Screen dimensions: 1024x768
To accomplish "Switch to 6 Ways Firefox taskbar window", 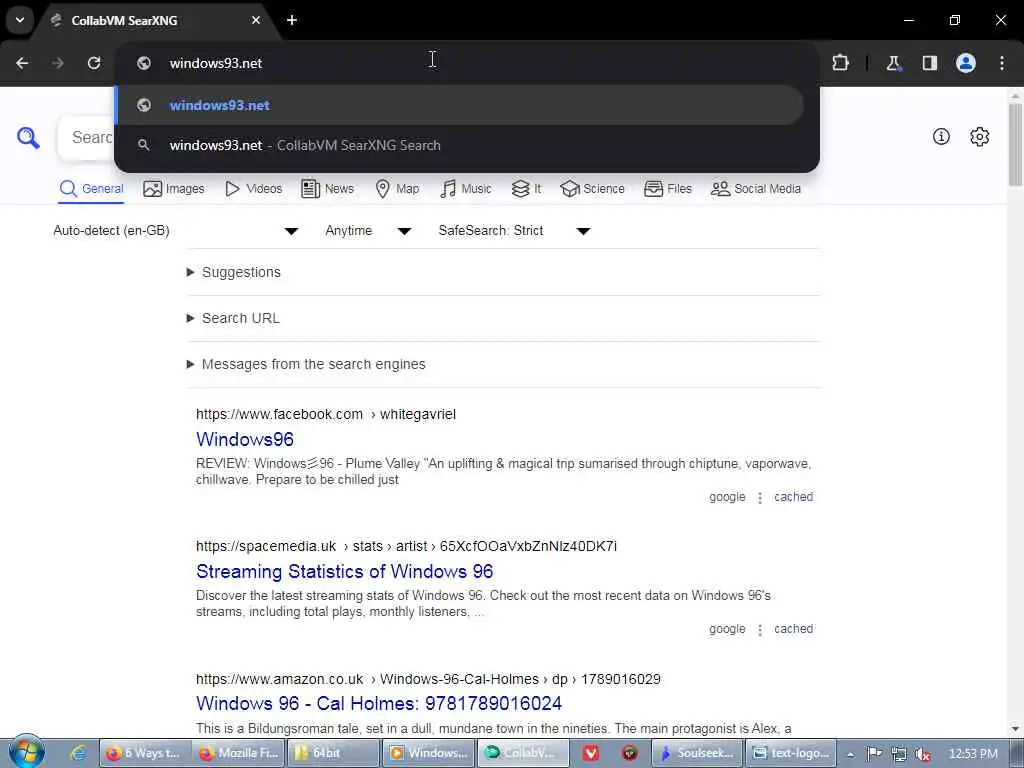I will [144, 753].
